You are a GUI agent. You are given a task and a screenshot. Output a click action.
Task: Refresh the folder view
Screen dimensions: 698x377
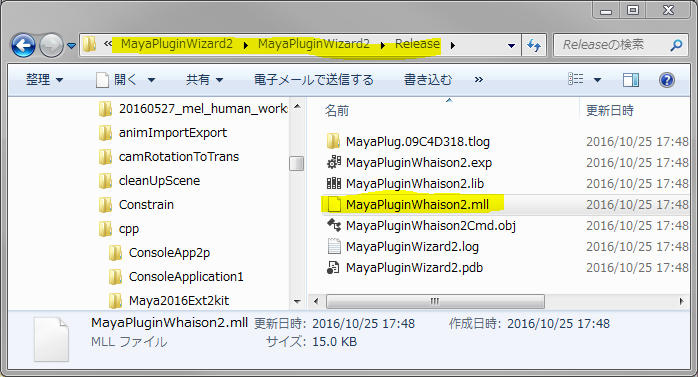click(x=534, y=45)
